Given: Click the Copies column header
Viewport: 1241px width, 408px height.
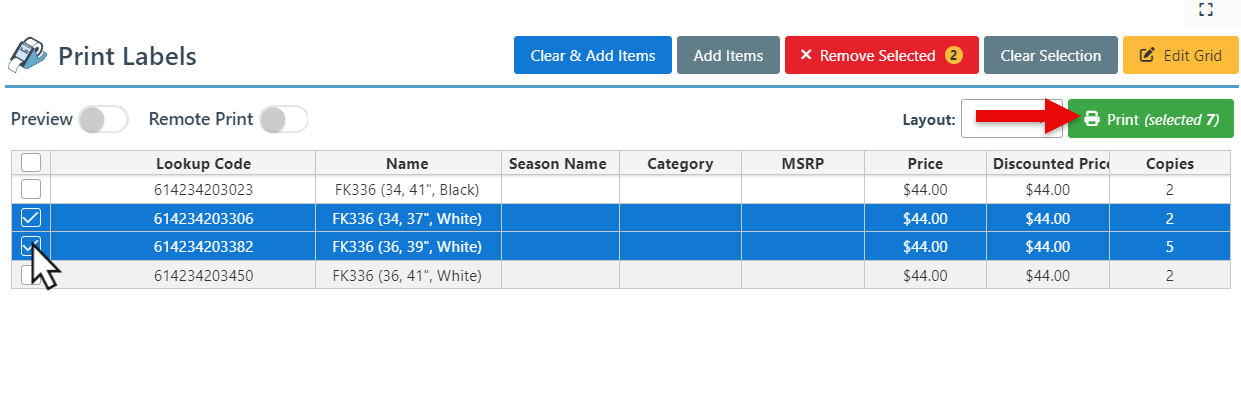Looking at the screenshot, I should click(1169, 164).
